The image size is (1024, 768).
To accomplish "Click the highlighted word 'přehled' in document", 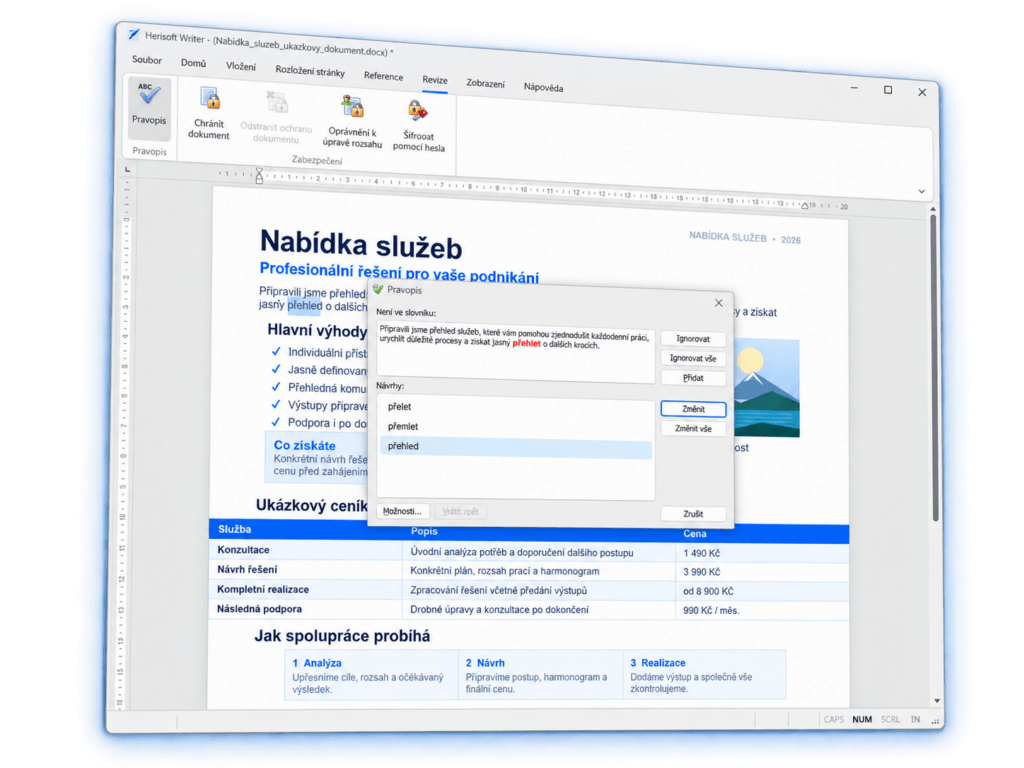I will click(x=305, y=306).
